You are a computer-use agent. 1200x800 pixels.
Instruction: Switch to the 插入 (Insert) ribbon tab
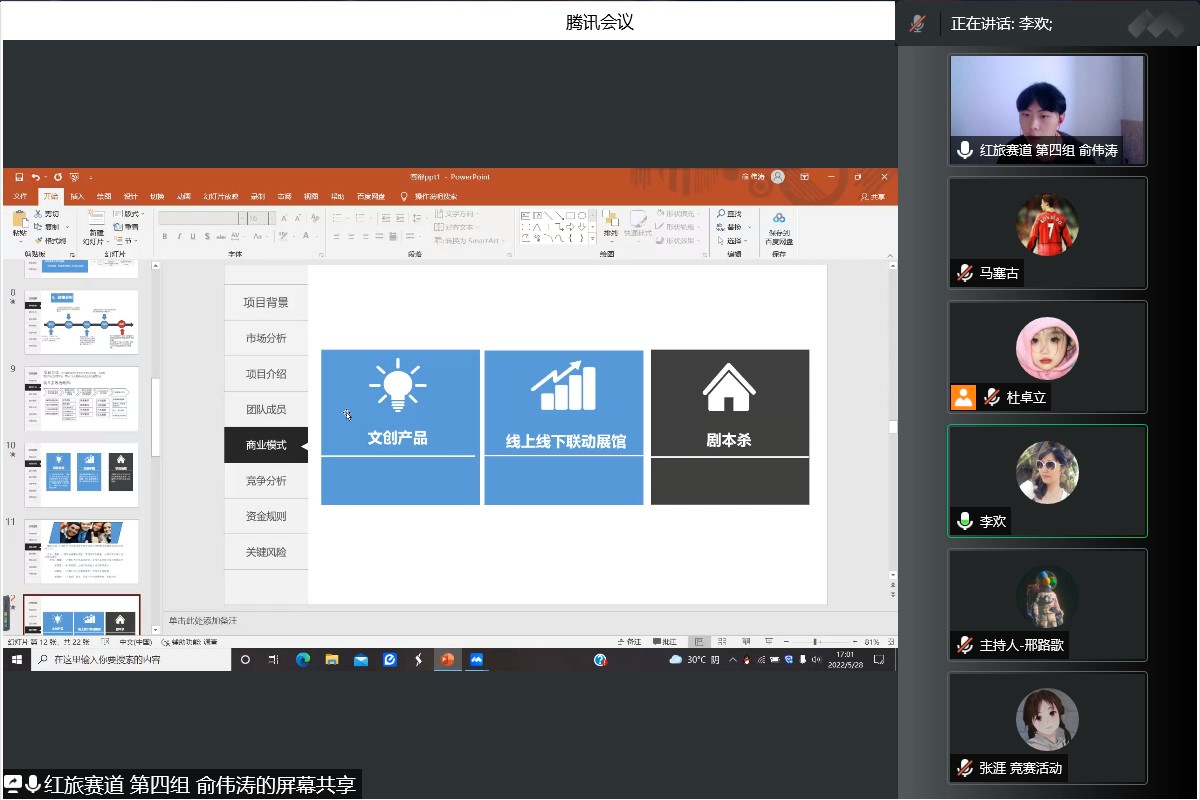[x=77, y=196]
